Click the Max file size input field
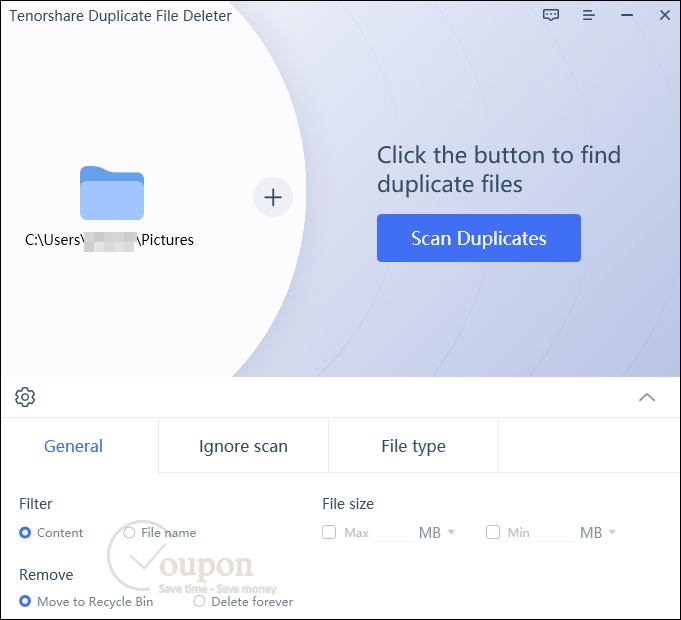Screen dimensions: 681x620 [x=394, y=533]
